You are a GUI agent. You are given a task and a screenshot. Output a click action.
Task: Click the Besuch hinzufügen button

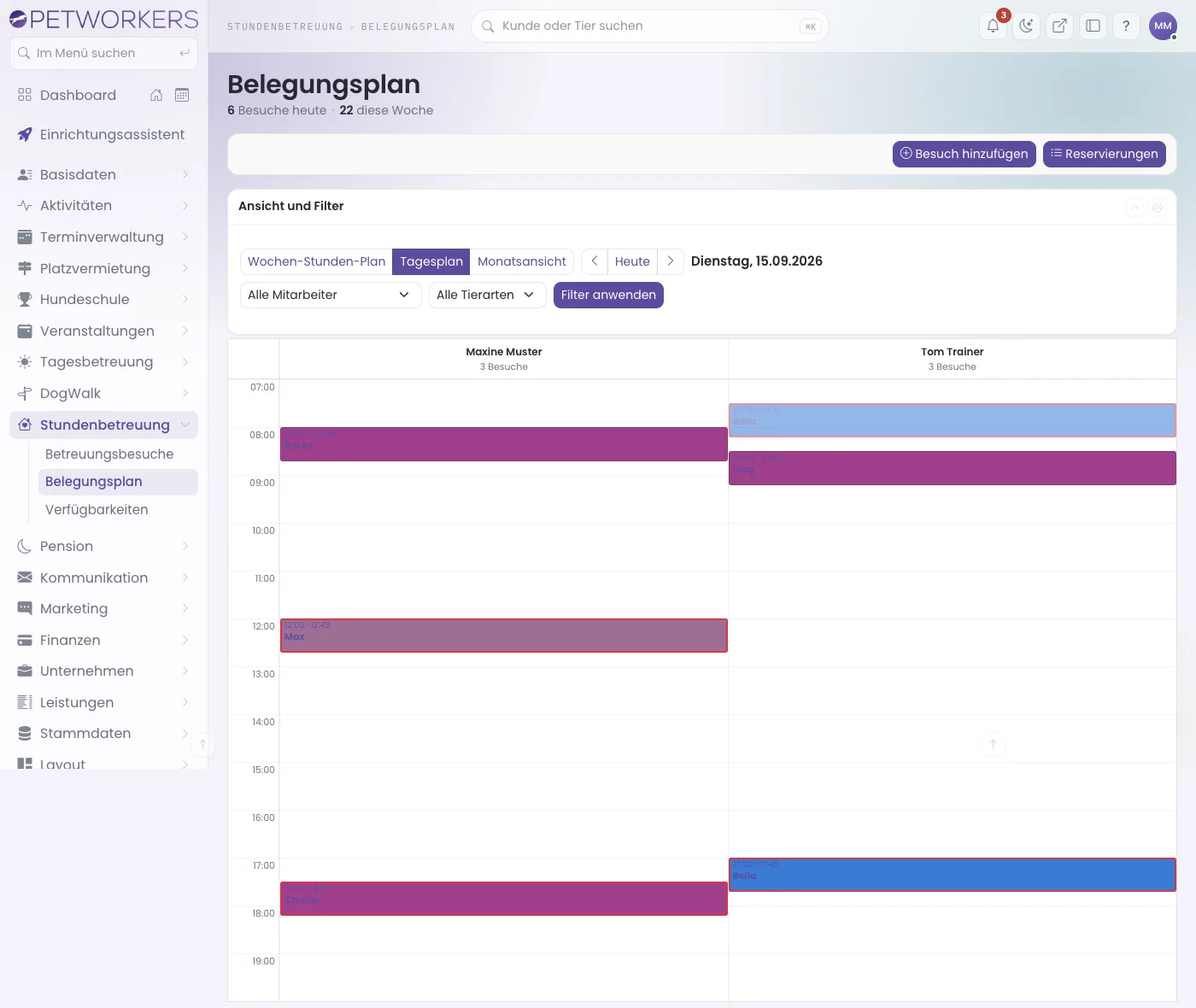(964, 154)
